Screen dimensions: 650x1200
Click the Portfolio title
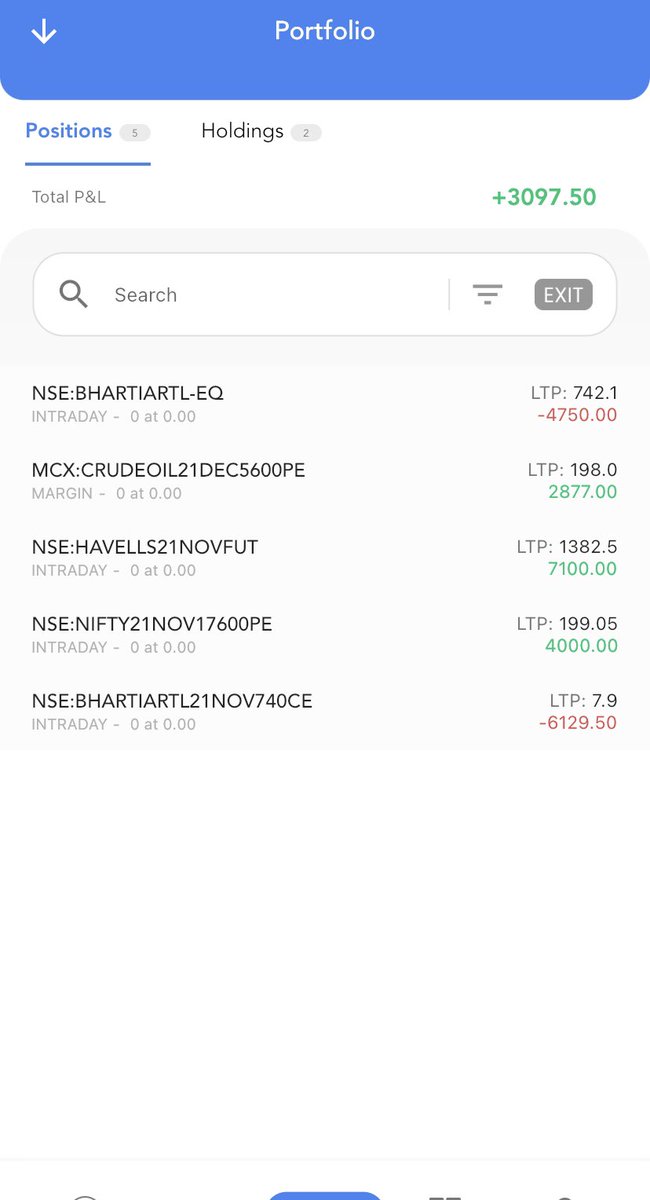(x=325, y=31)
